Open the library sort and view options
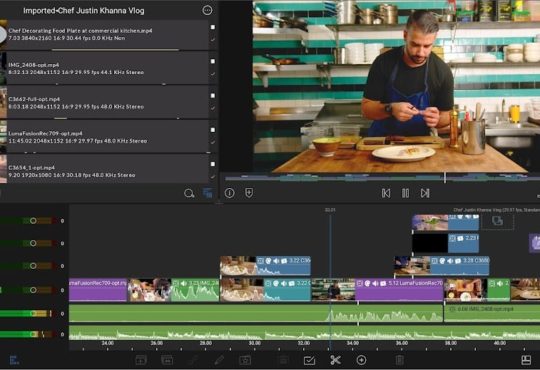 (x=208, y=193)
